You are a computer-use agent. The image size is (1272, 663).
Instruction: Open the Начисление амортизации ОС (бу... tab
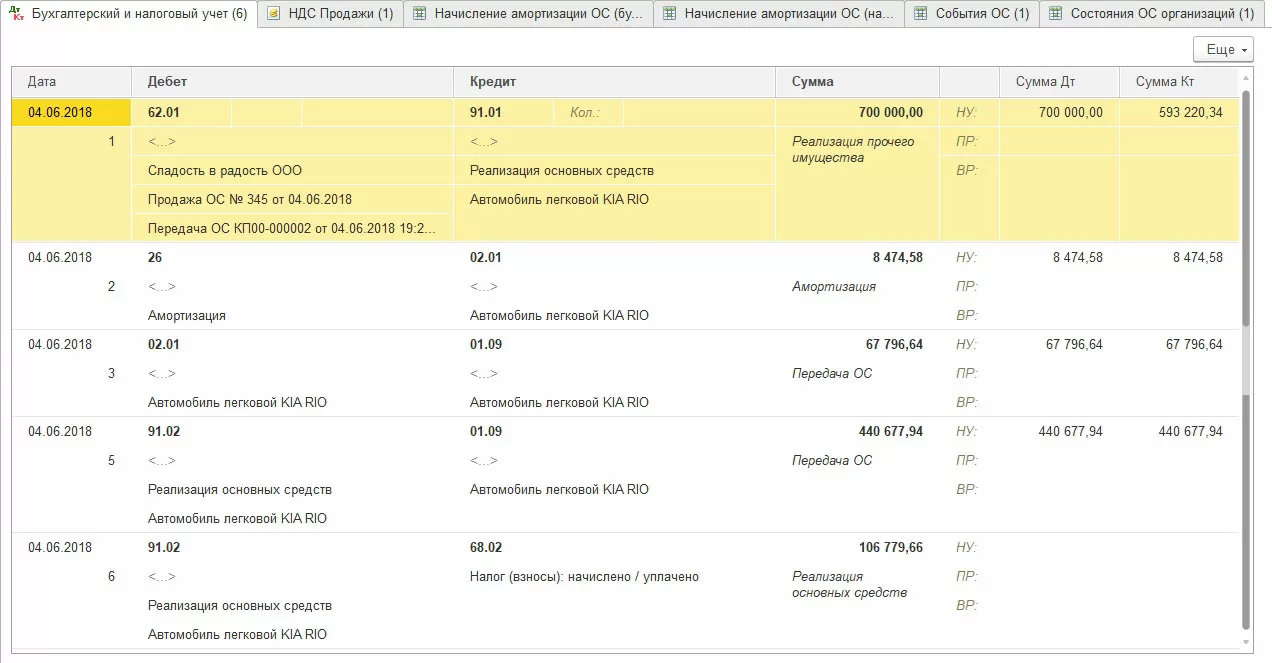click(528, 14)
